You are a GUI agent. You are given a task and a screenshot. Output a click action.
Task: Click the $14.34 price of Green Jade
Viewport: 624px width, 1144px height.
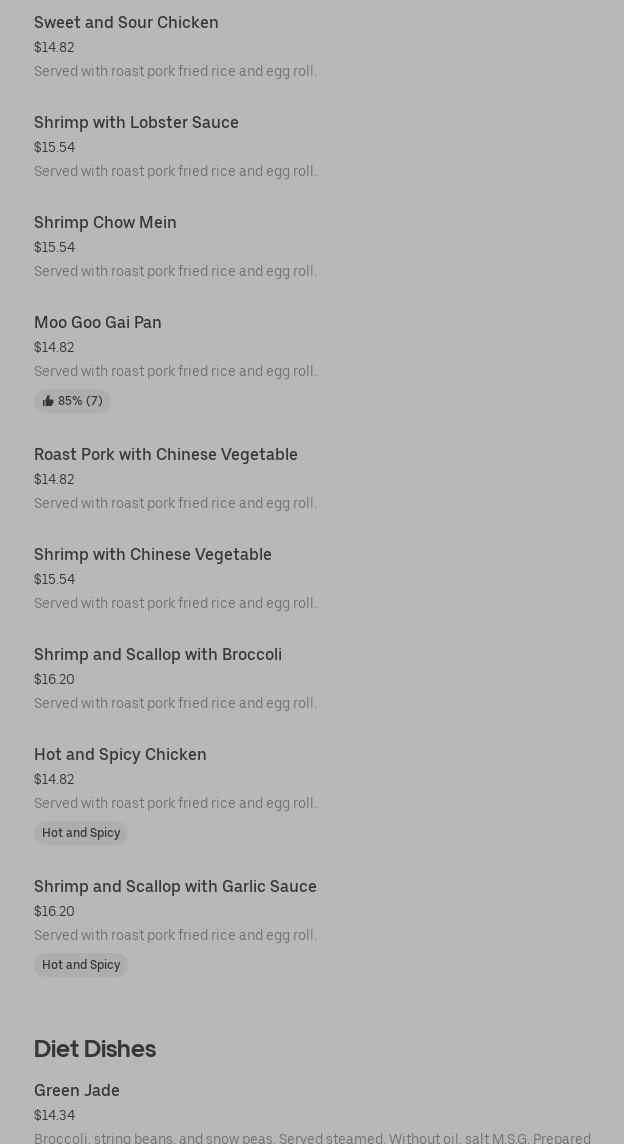(x=54, y=1115)
